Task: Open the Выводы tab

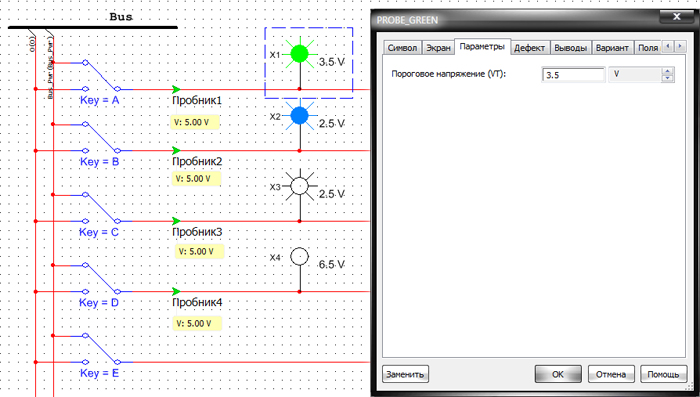Action: [571, 48]
